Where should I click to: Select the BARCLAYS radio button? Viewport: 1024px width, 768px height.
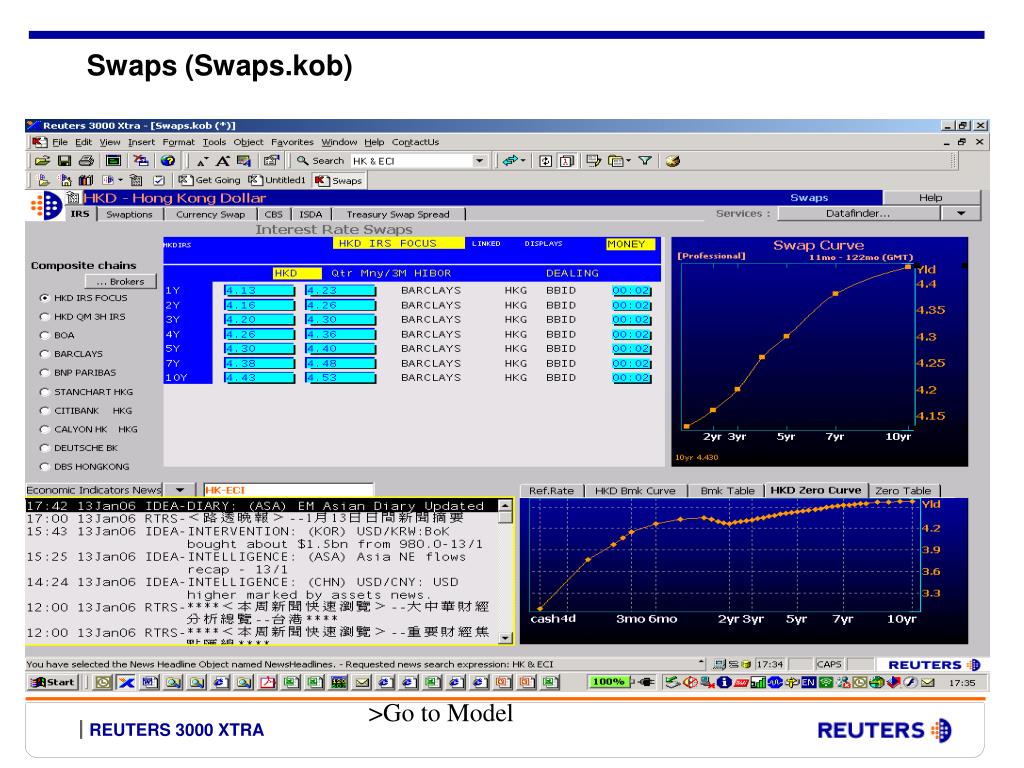(44, 354)
